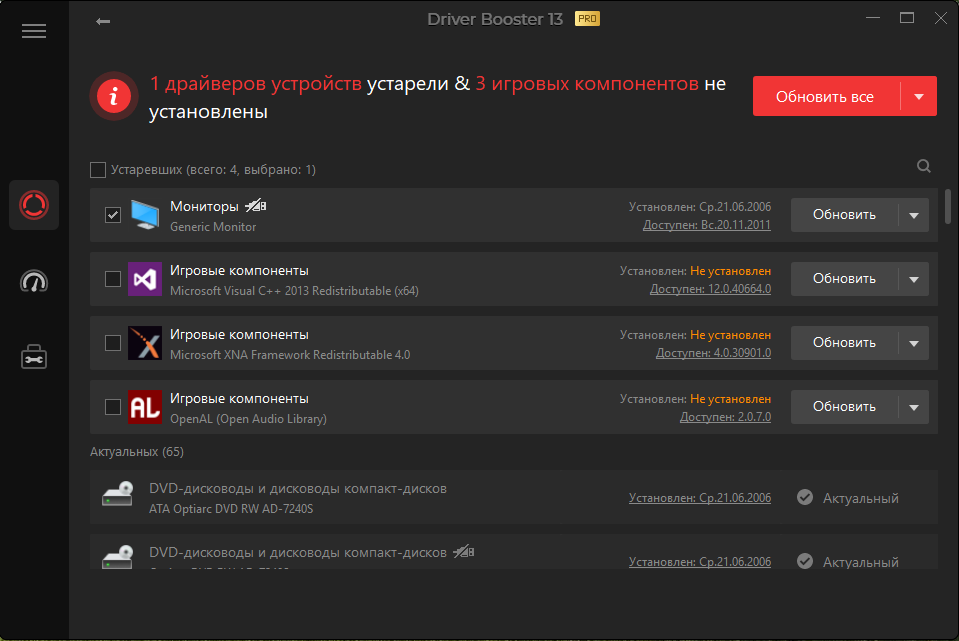Open dropdown arrow for XNA Framework update
959x641 pixels.
pos(913,343)
